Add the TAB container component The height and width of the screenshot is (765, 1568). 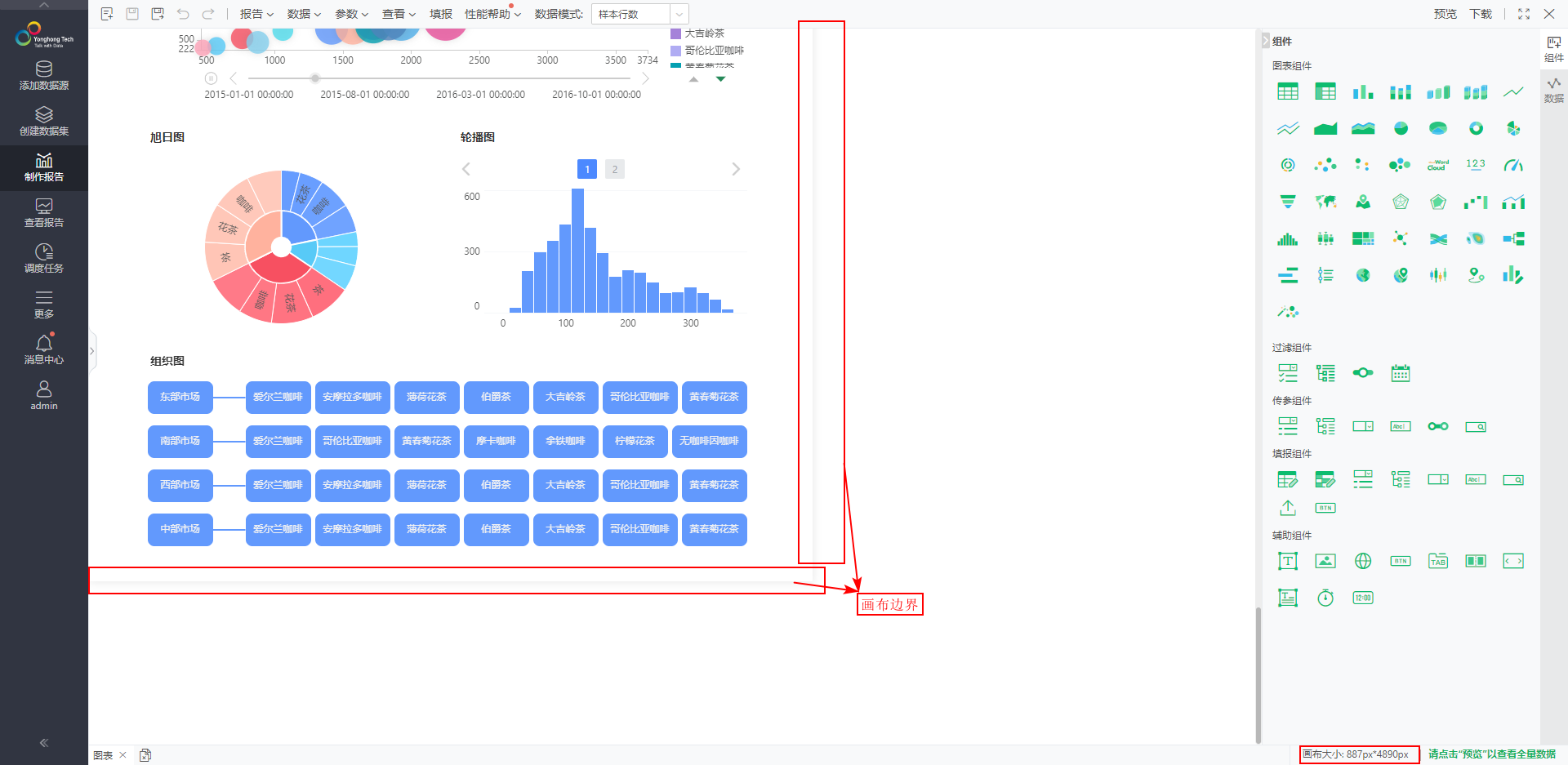(x=1438, y=561)
